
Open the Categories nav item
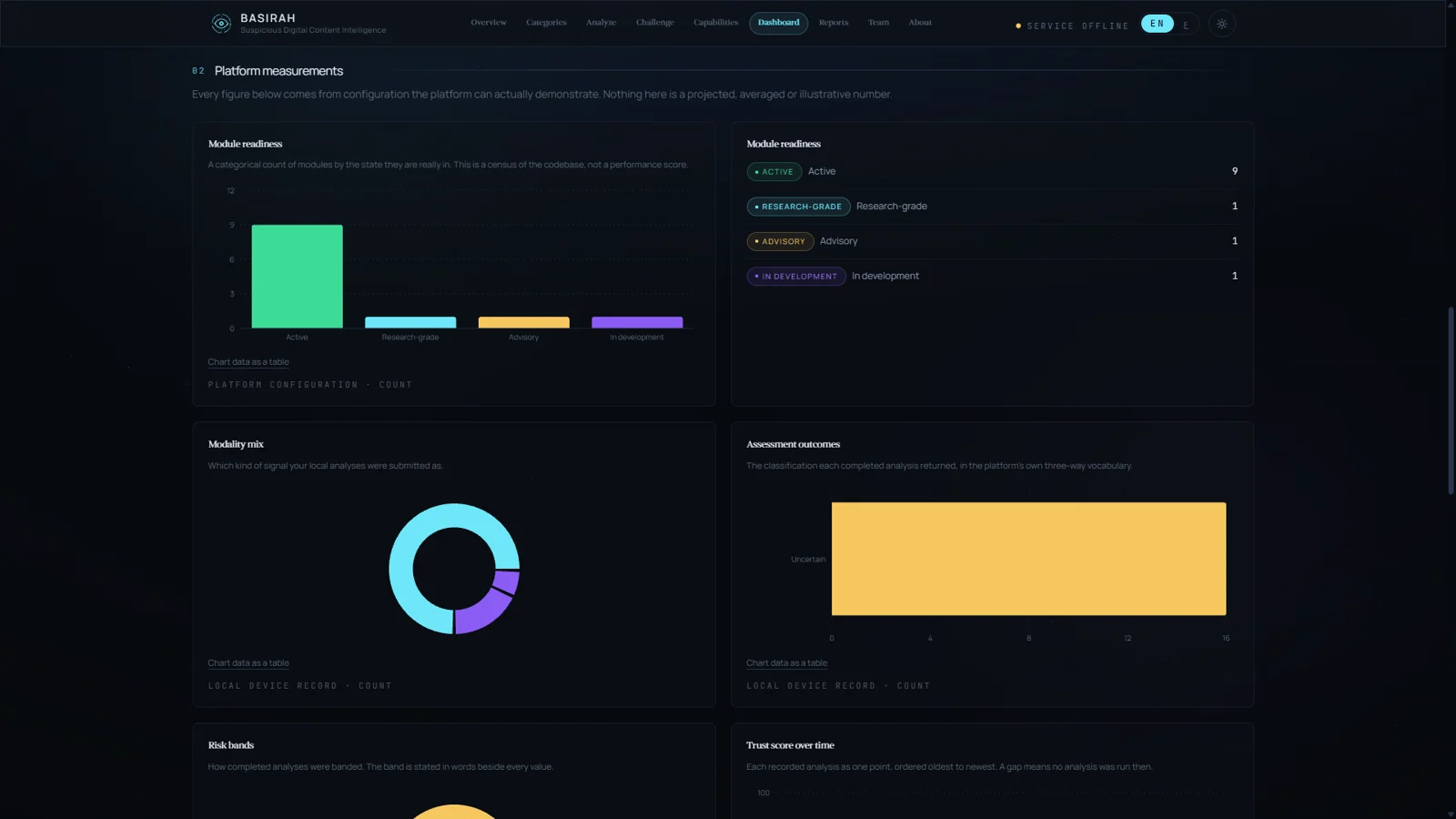click(x=546, y=23)
